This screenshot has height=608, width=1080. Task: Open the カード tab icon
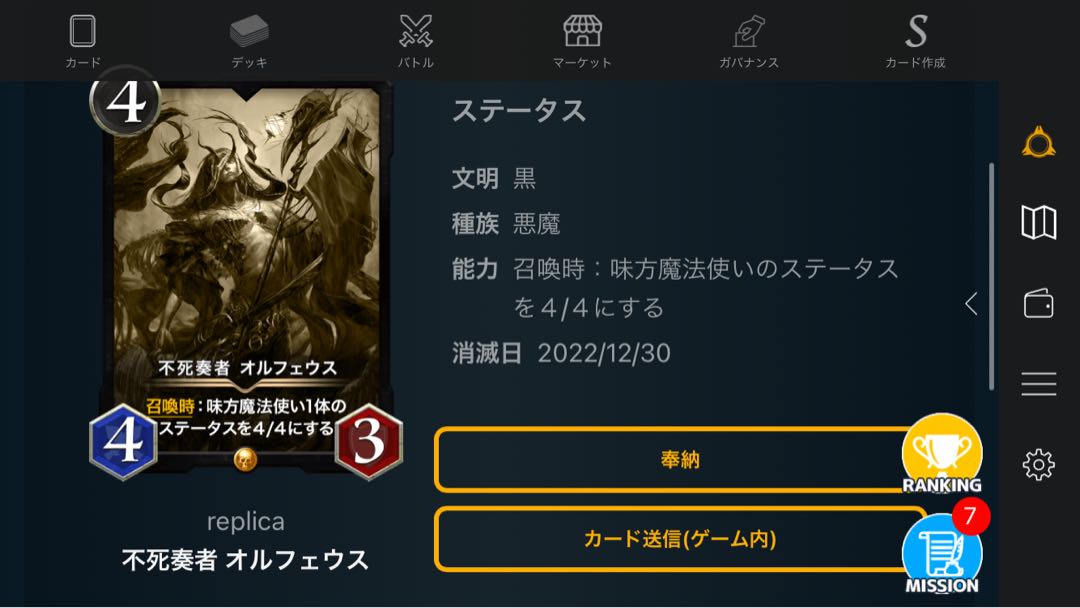tap(83, 32)
